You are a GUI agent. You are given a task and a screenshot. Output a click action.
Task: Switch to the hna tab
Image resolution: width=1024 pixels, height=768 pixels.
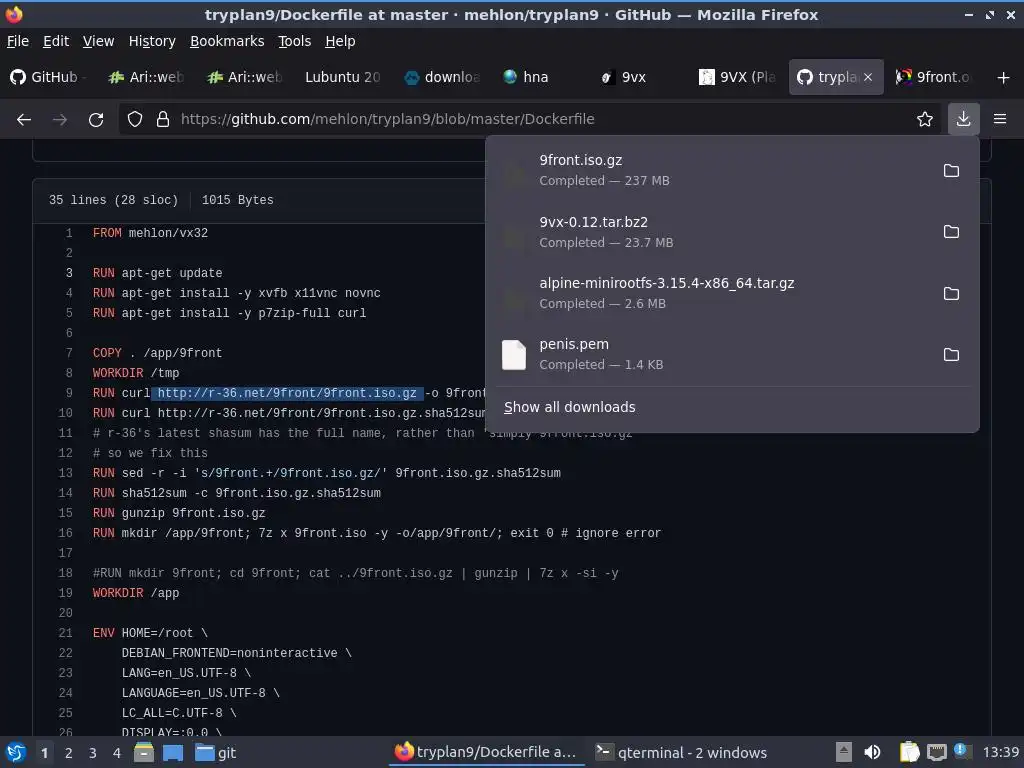[536, 77]
